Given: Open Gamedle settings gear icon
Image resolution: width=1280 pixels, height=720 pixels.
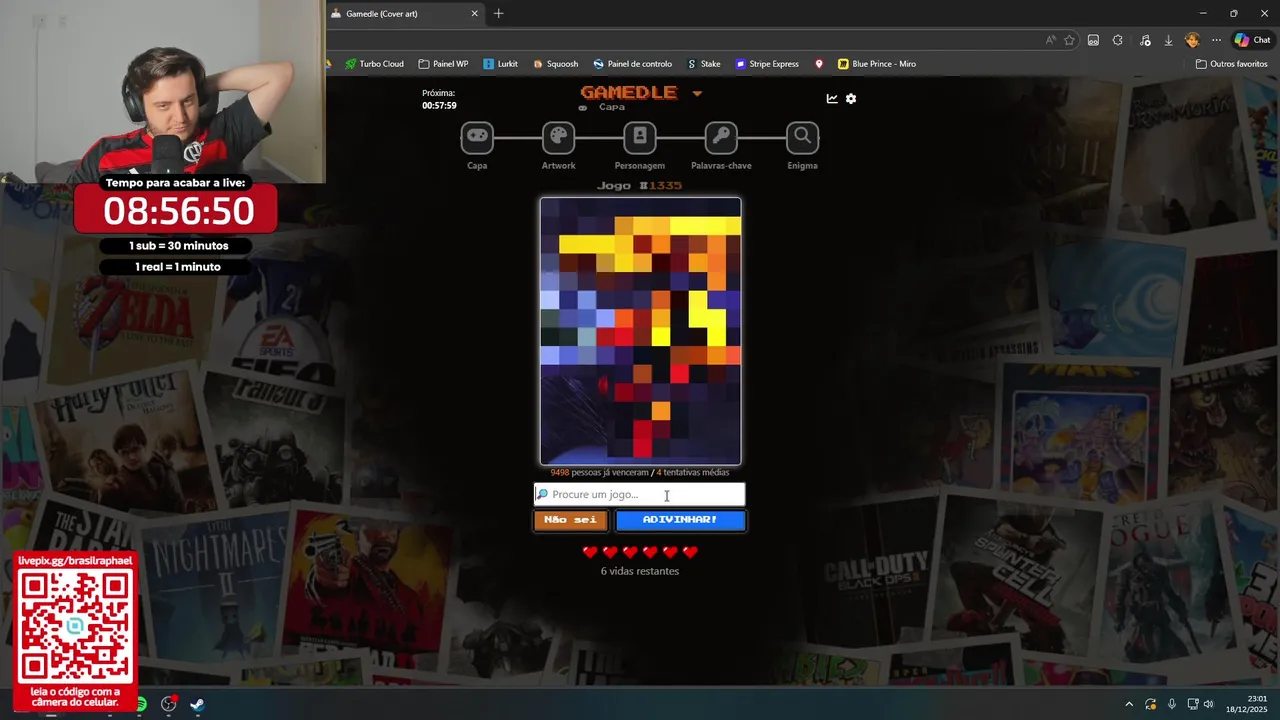Looking at the screenshot, I should click(851, 99).
